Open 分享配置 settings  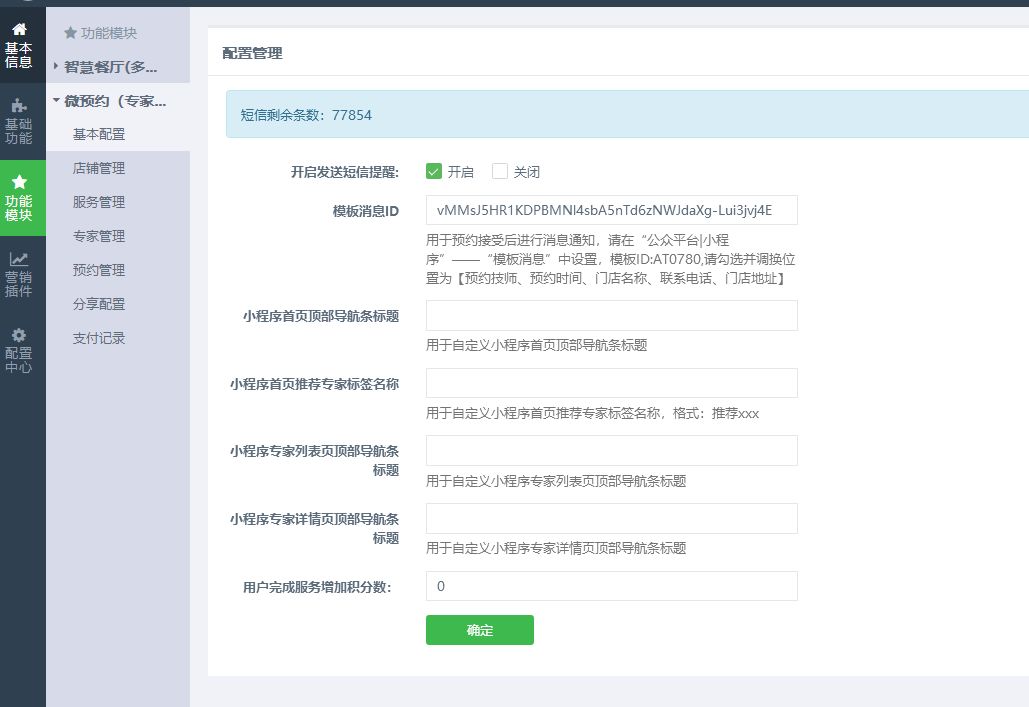pos(99,304)
